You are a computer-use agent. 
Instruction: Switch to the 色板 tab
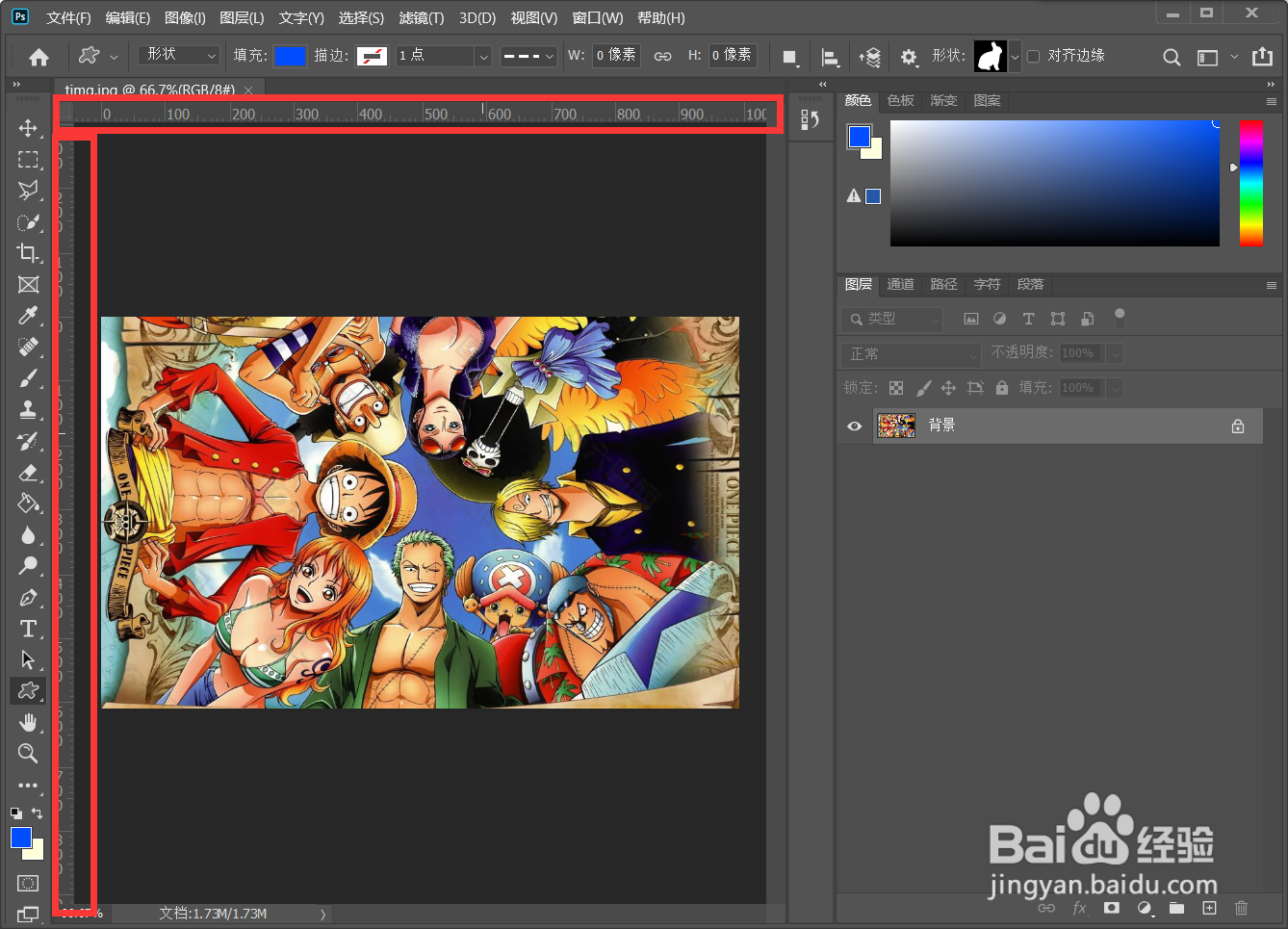click(x=901, y=100)
